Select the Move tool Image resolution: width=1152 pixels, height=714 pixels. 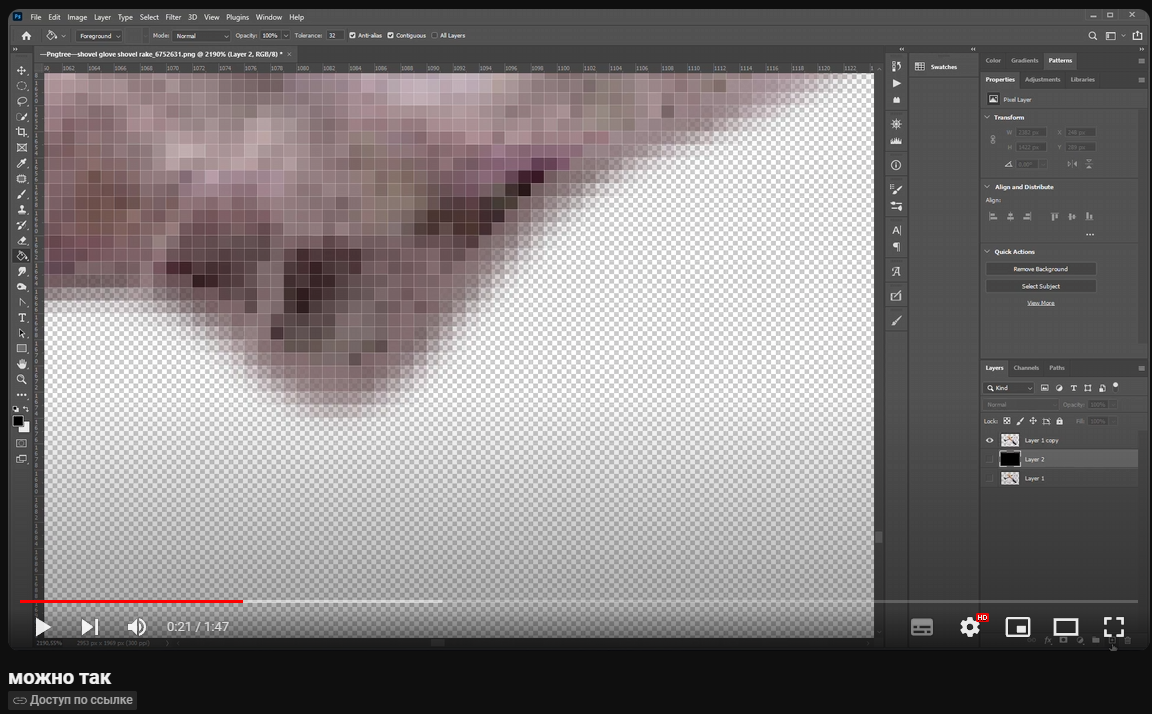[22, 71]
